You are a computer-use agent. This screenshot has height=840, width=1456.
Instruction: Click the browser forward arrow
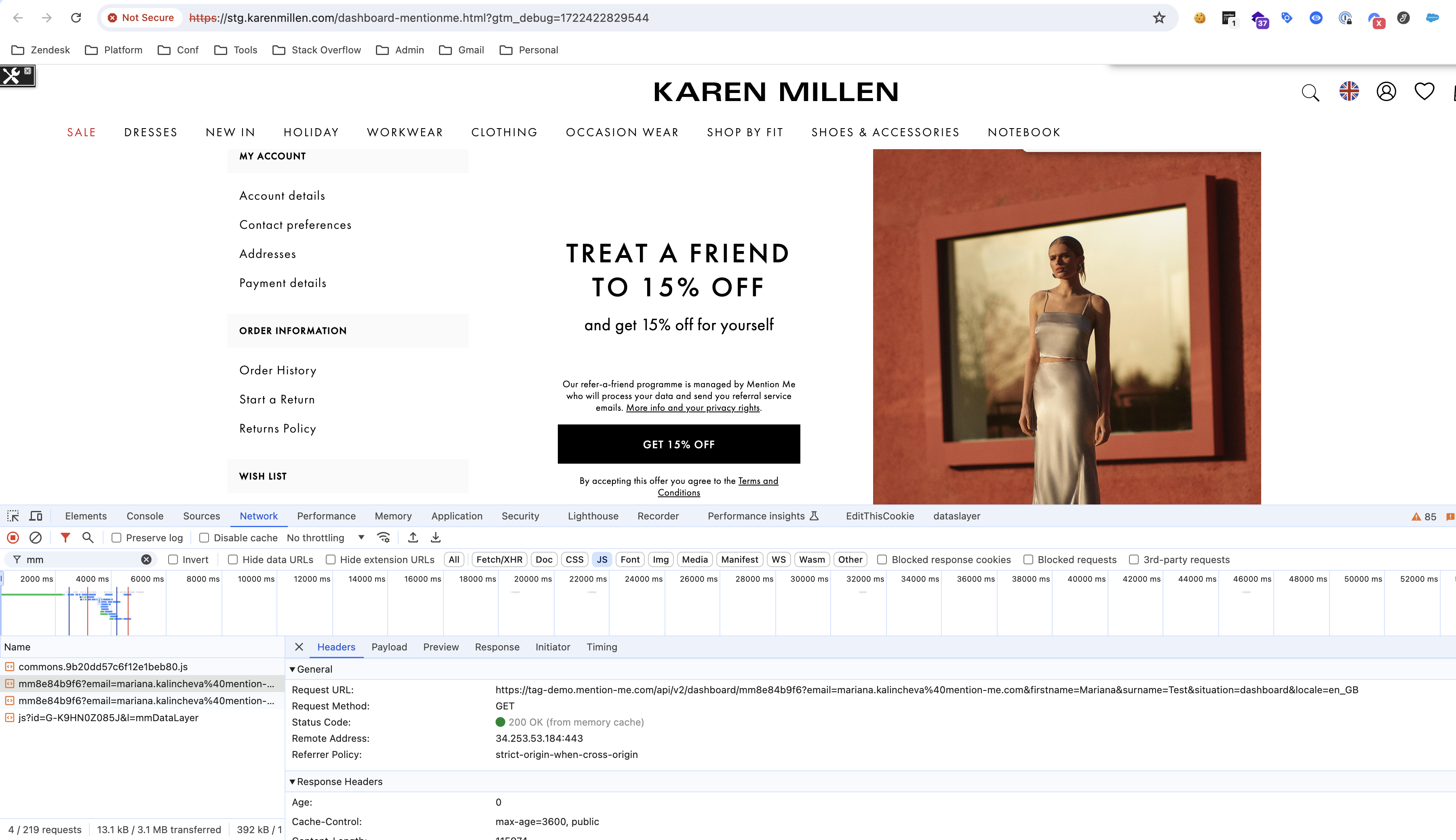(x=47, y=18)
